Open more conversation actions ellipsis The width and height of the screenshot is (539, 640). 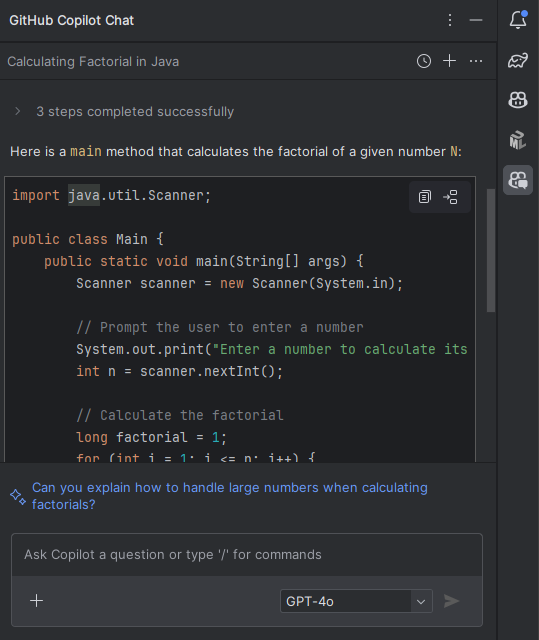476,61
